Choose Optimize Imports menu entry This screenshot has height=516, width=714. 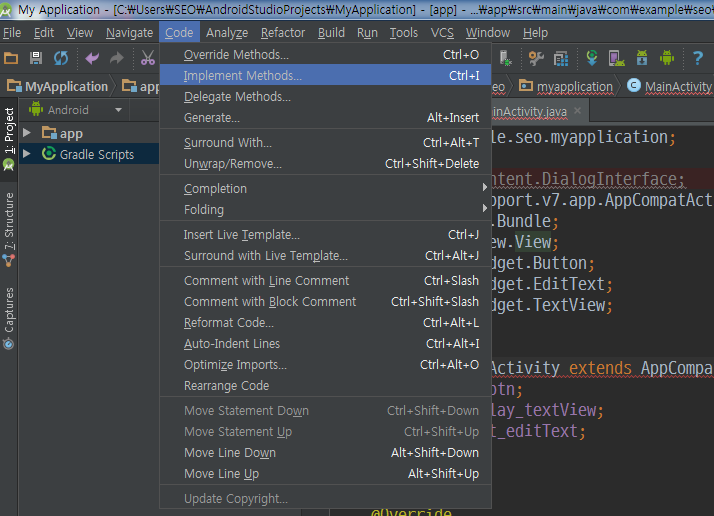(325, 364)
